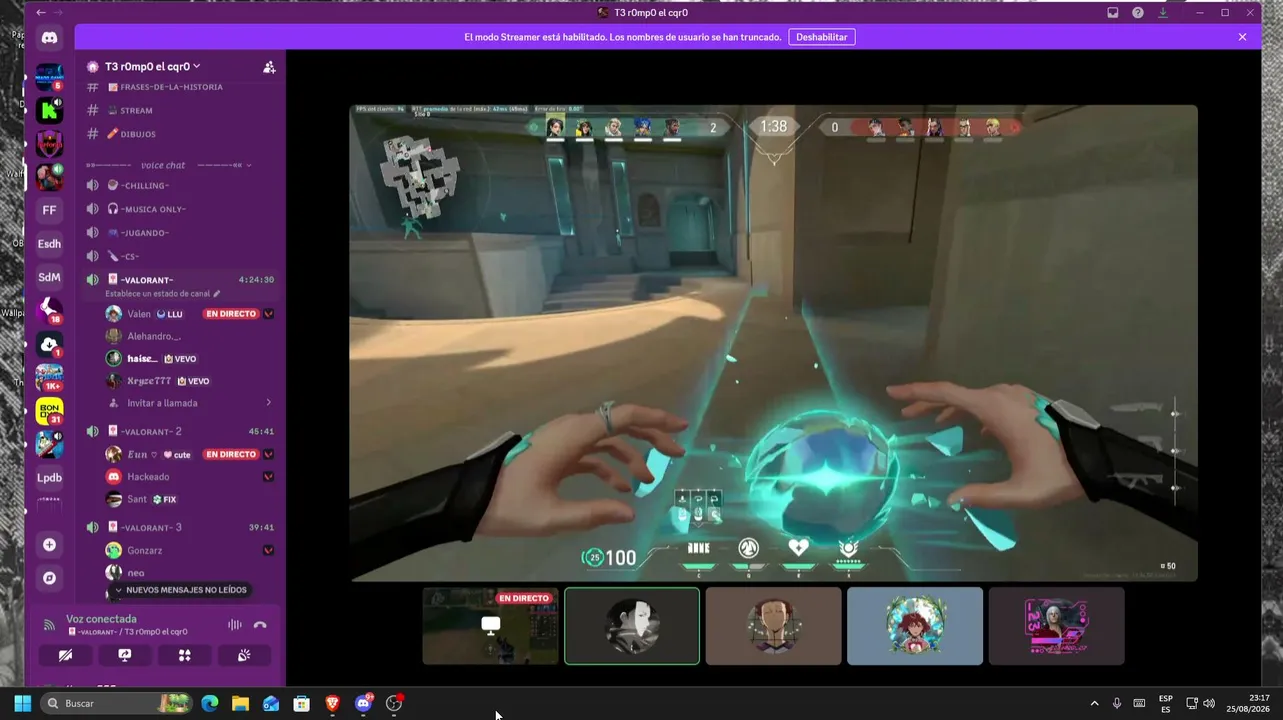Edit the channel status pencil icon
Screen dimensions: 1283x720
217,294
